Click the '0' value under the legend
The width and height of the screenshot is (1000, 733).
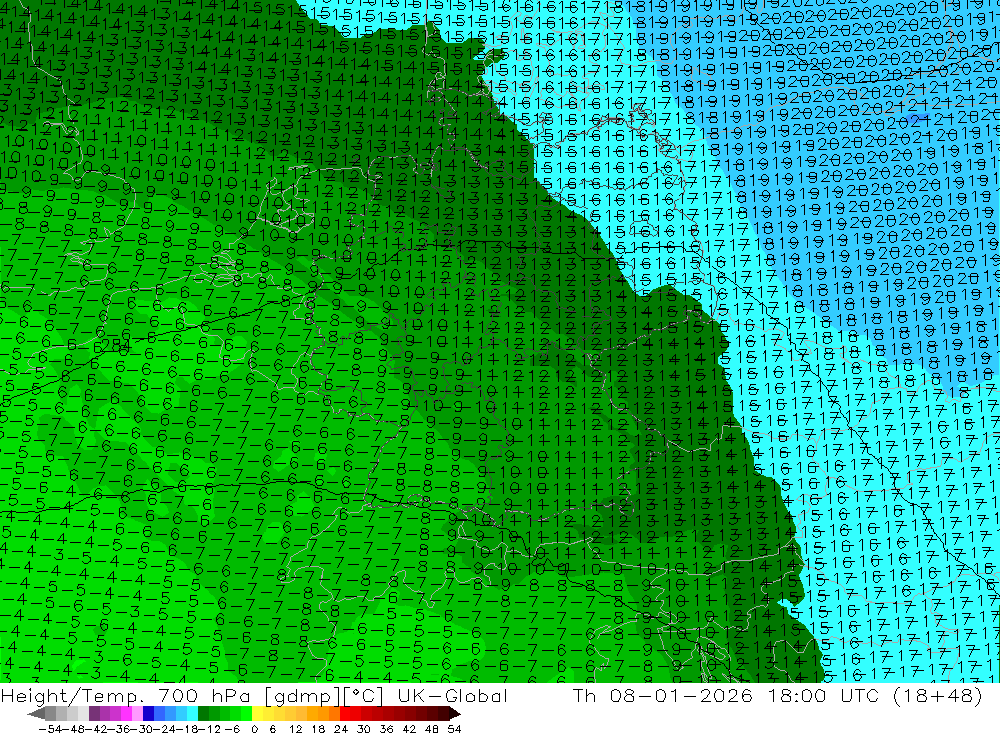click(x=254, y=729)
